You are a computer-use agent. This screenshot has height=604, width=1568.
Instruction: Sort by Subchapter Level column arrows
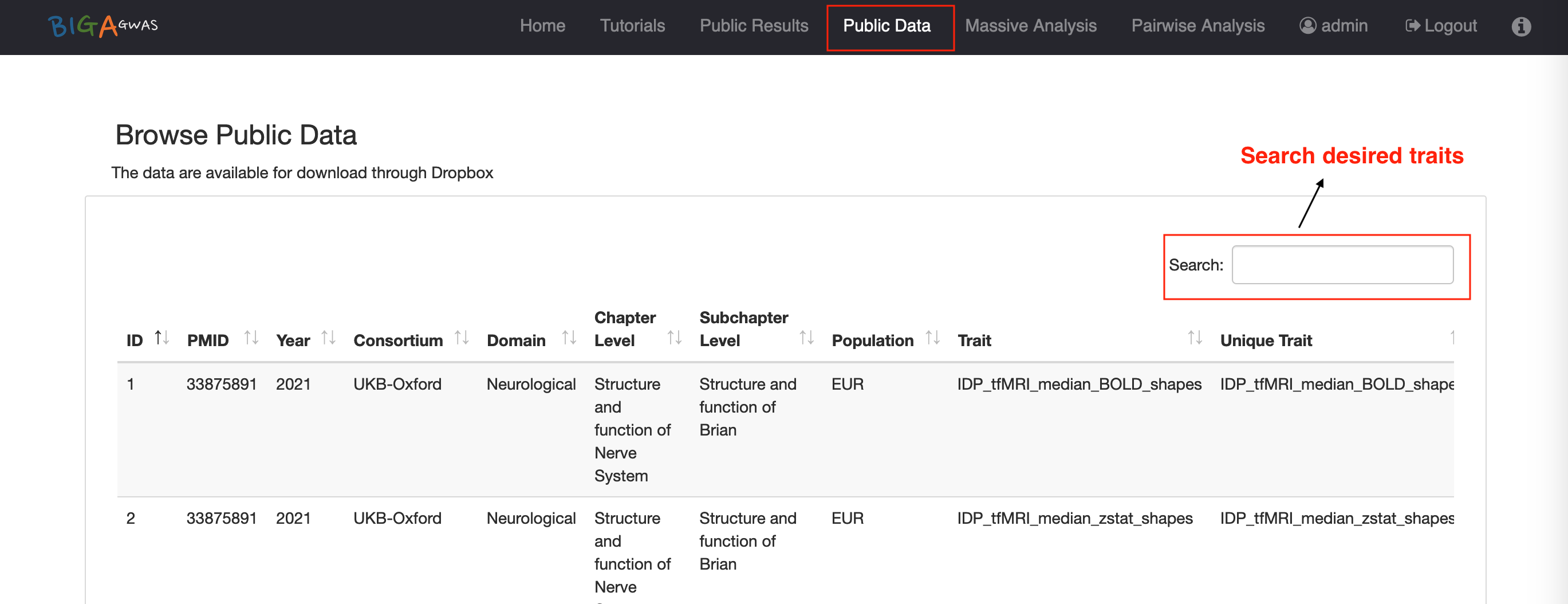(806, 338)
